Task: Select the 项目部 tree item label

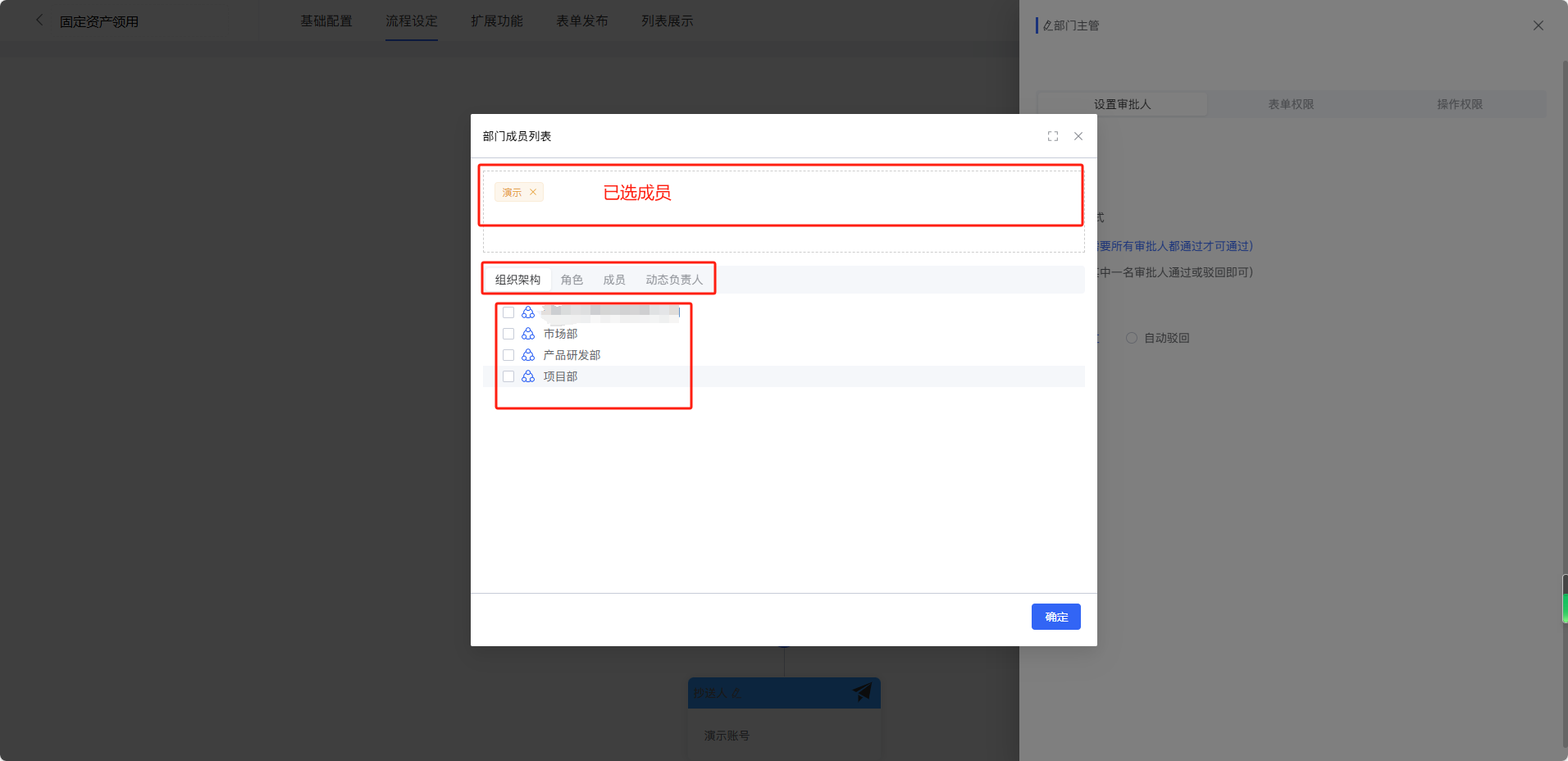Action: coord(560,376)
